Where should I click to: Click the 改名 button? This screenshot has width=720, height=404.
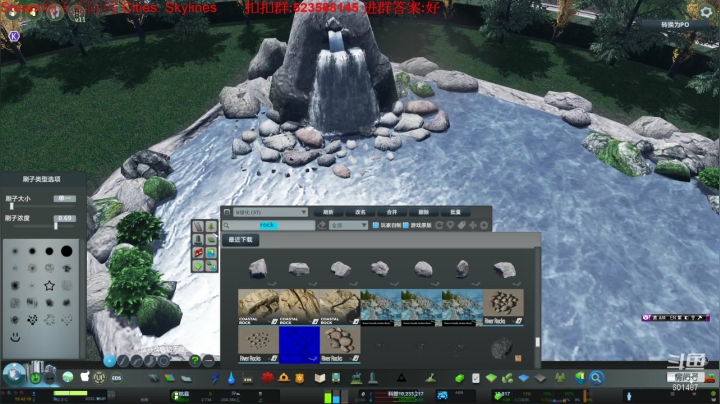point(360,212)
